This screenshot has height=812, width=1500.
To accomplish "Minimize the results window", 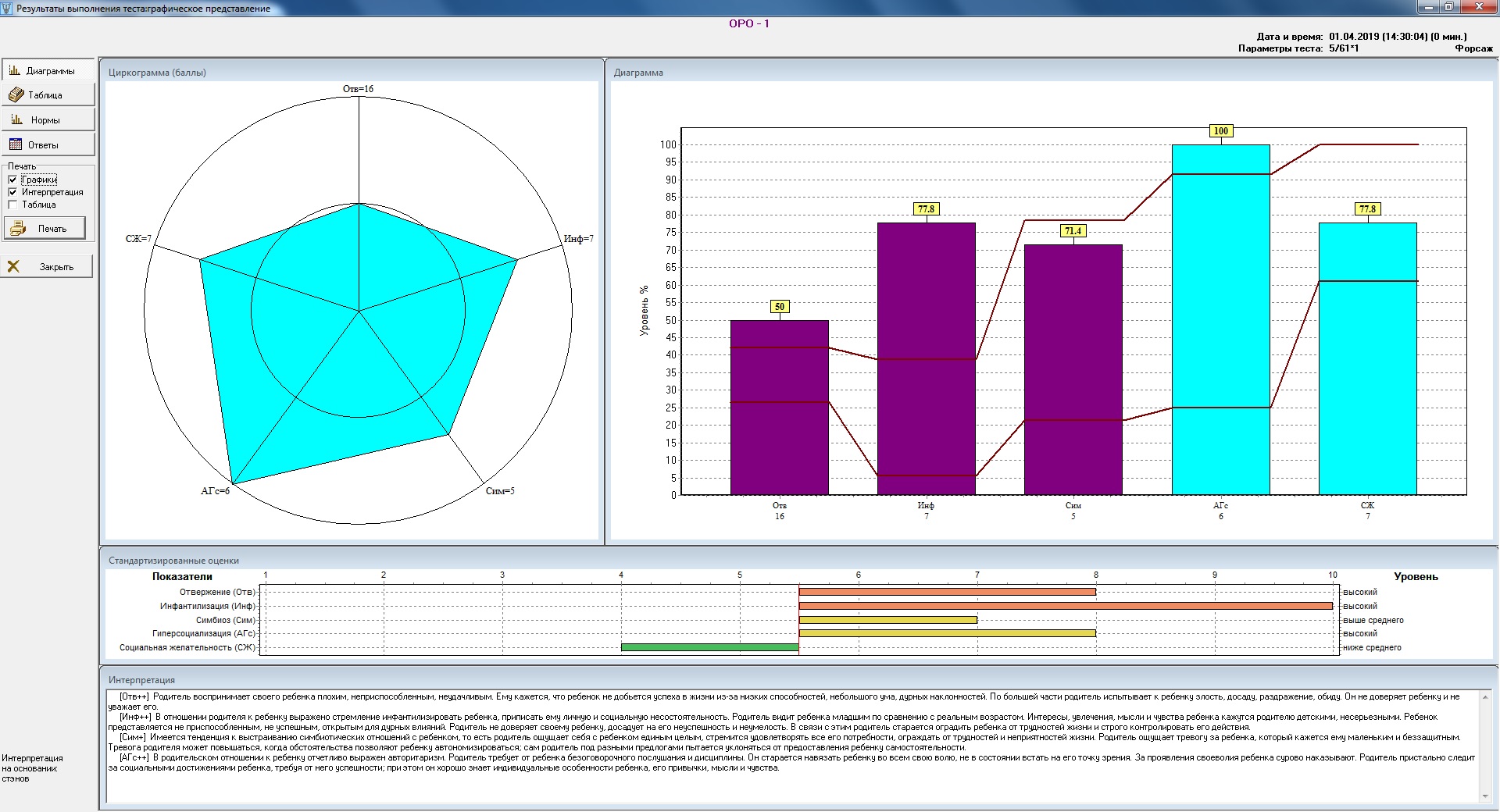I will pos(1428,7).
